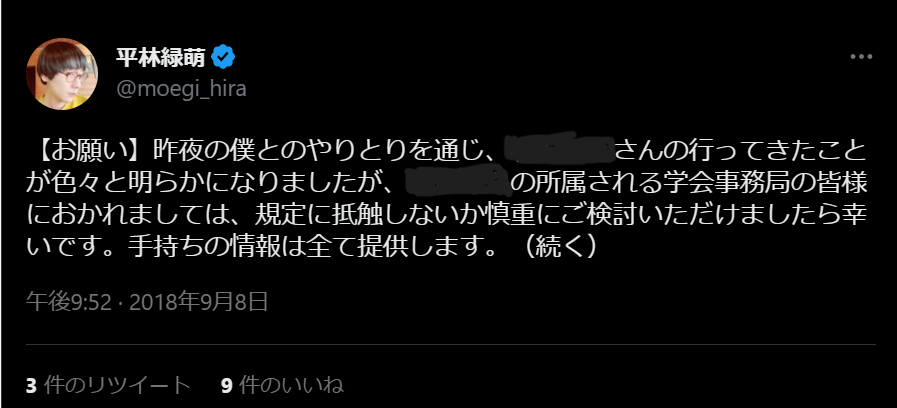Open the 平林緑萌 display name profile link

[161, 57]
